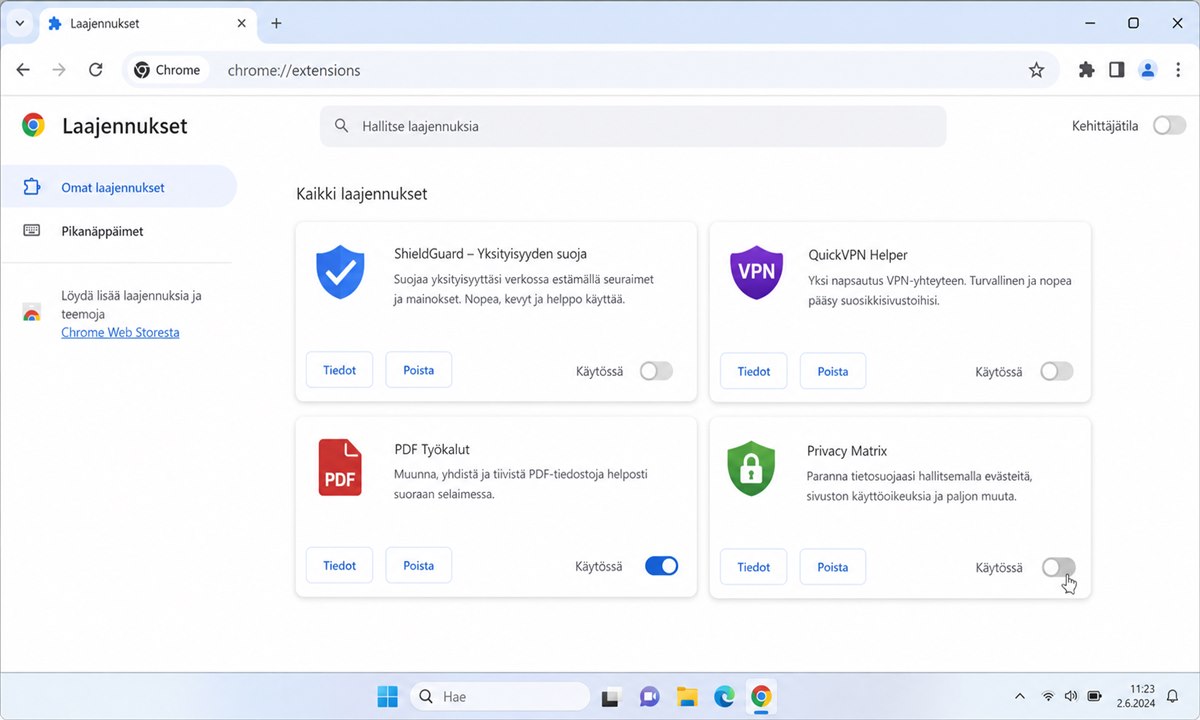Open the chat app in taskbar
Screen dimensions: 1200x720
[x=649, y=696]
